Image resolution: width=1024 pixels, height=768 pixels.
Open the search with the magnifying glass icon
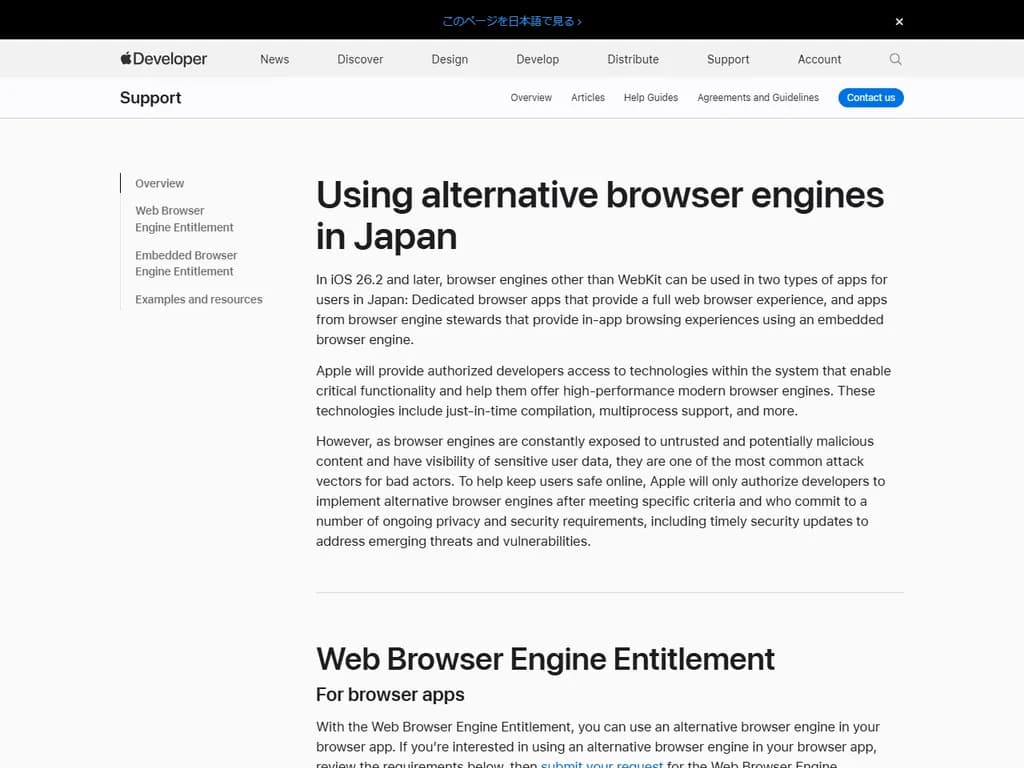click(x=895, y=60)
